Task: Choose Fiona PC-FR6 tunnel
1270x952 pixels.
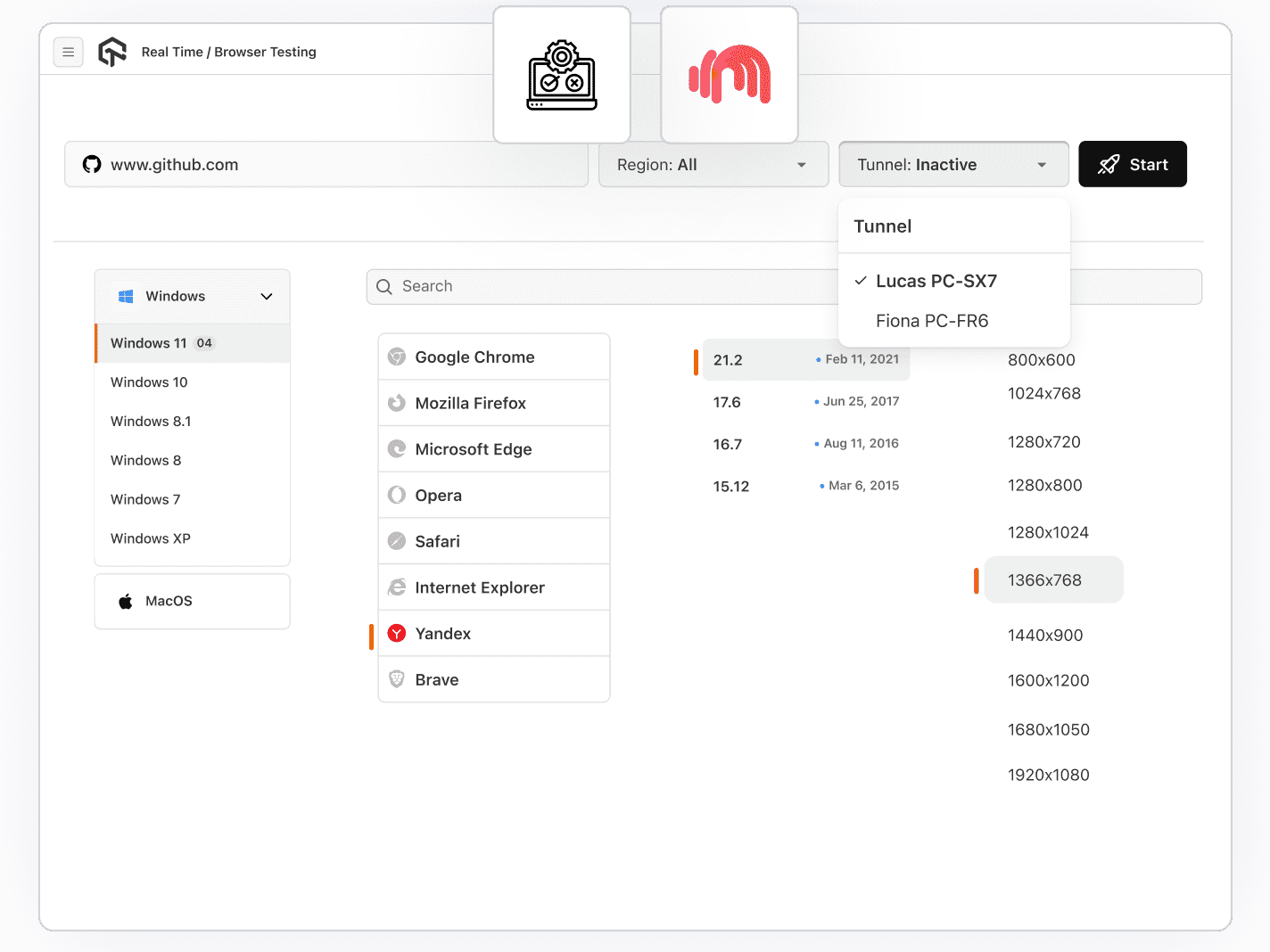Action: [x=932, y=321]
